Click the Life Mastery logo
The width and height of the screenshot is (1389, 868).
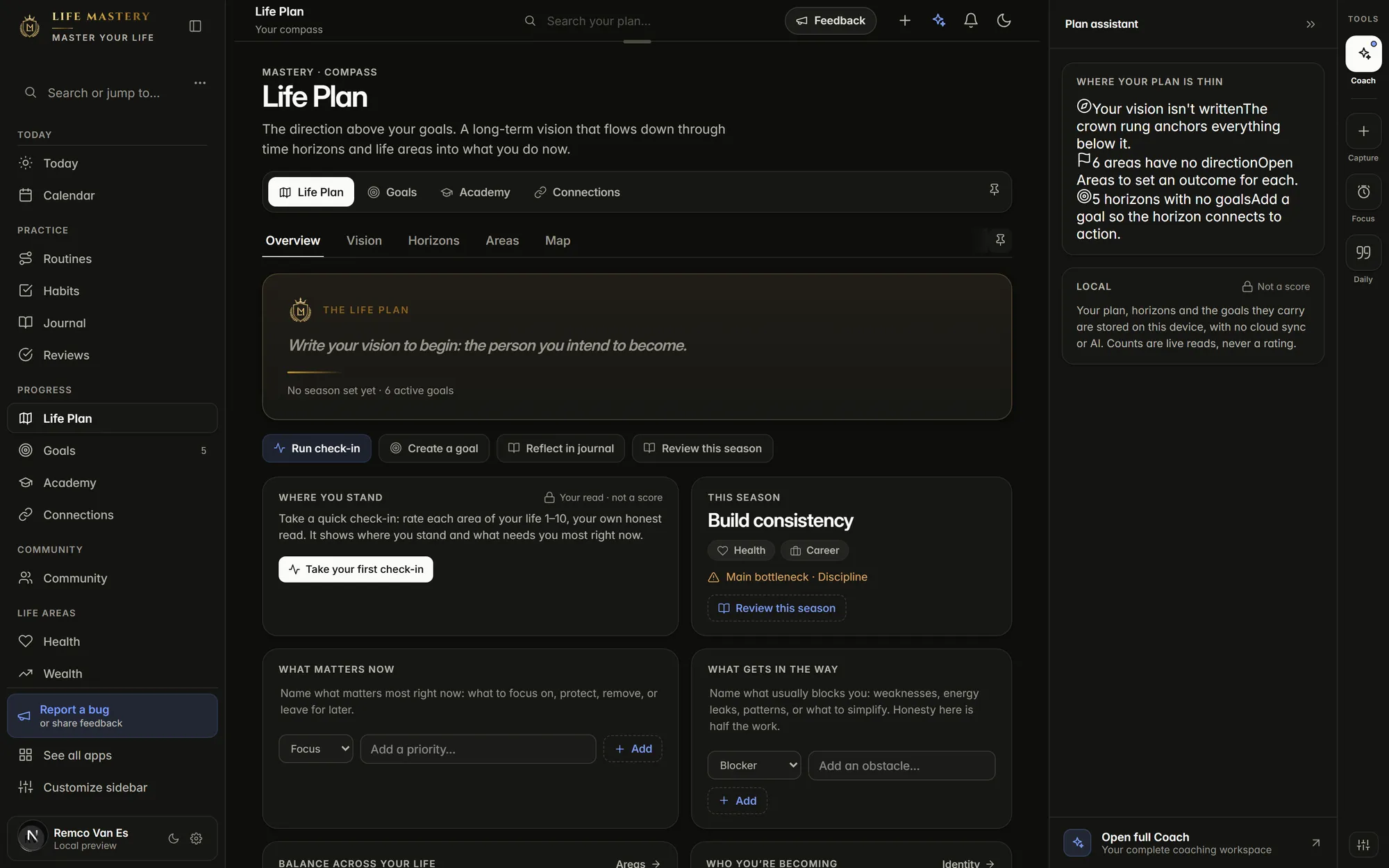point(86,26)
